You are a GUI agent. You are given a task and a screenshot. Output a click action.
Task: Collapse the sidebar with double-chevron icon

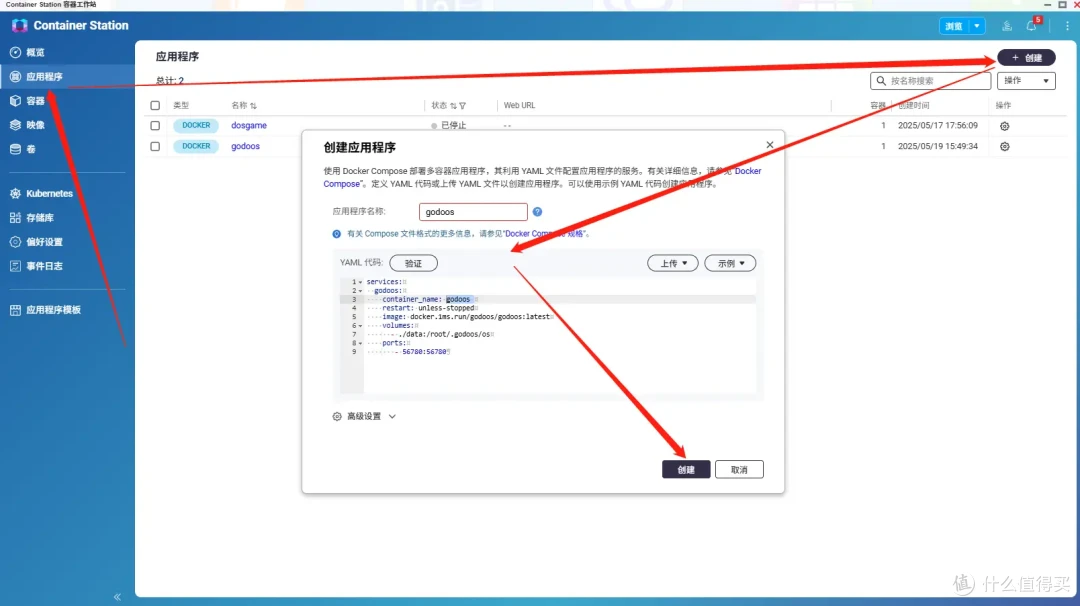pos(117,596)
